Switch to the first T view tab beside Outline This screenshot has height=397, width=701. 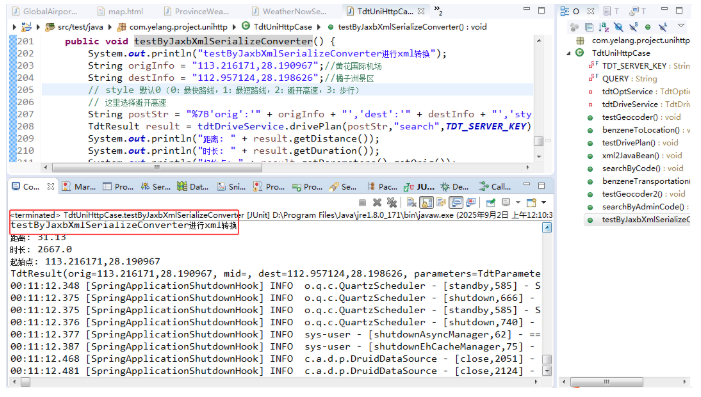pos(611,11)
